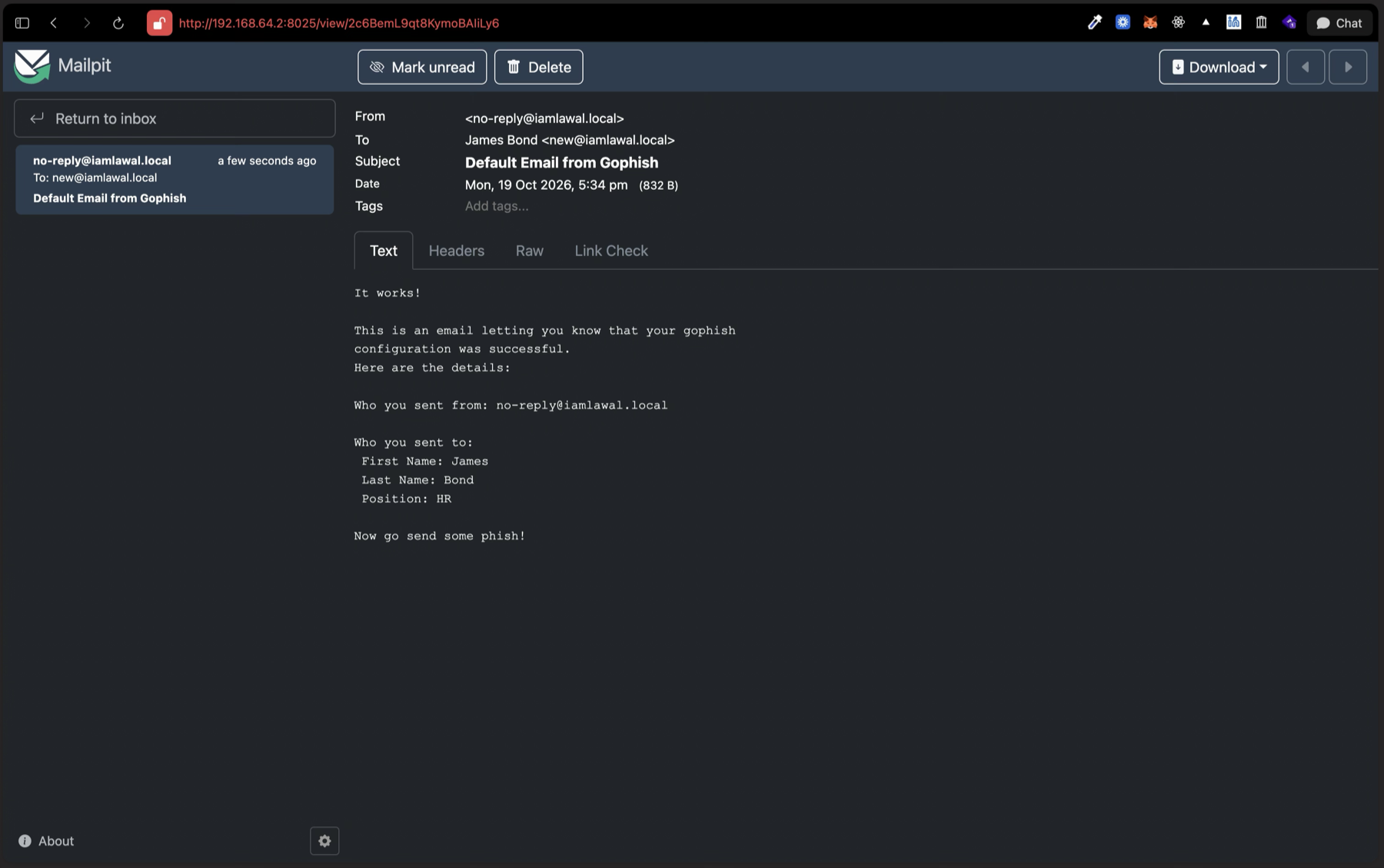Open the About link

(46, 841)
